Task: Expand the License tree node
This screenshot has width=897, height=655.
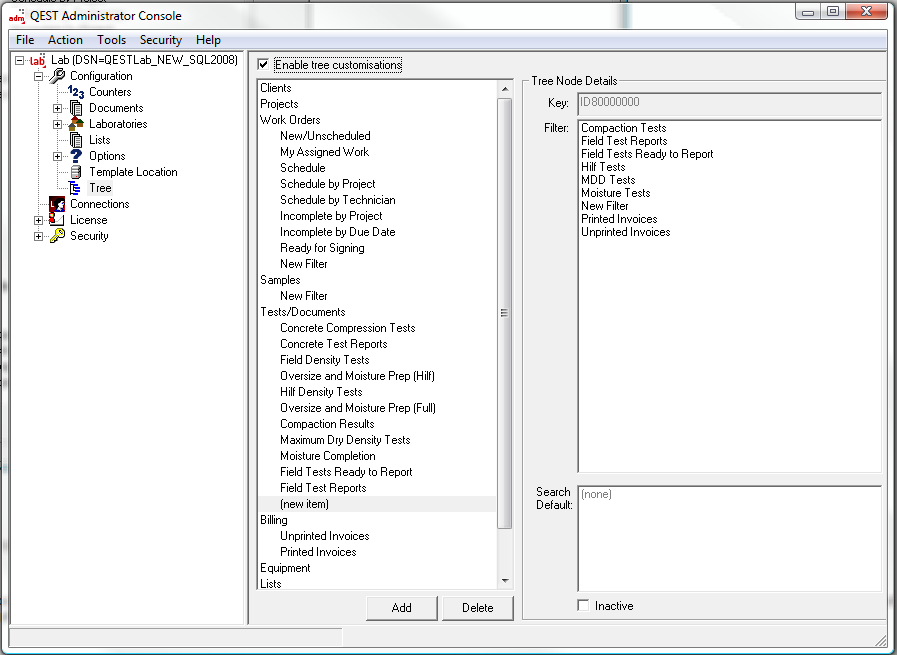Action: (39, 220)
